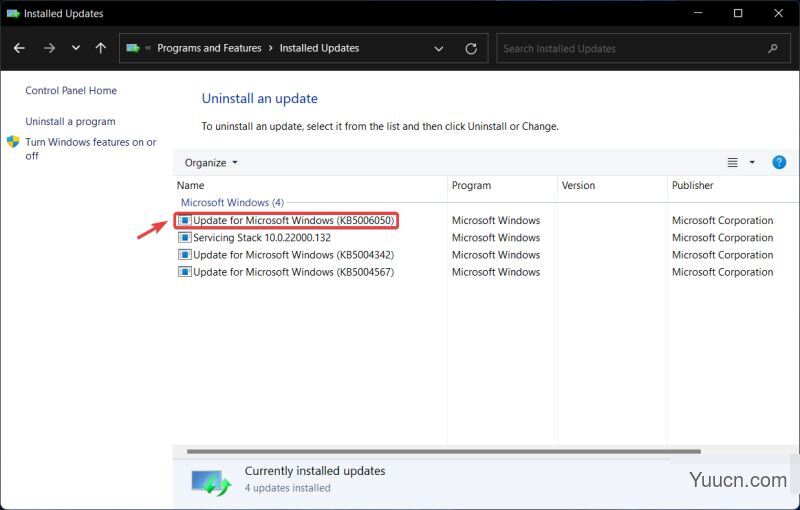Click the search magnifier icon

pyautogui.click(x=772, y=48)
